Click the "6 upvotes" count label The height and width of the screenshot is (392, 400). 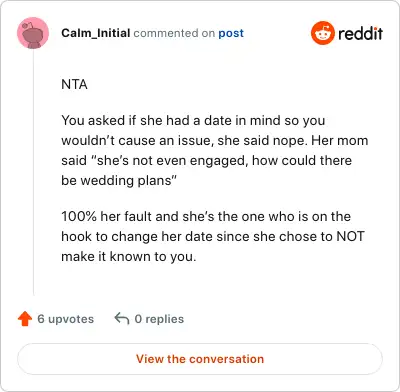click(65, 319)
